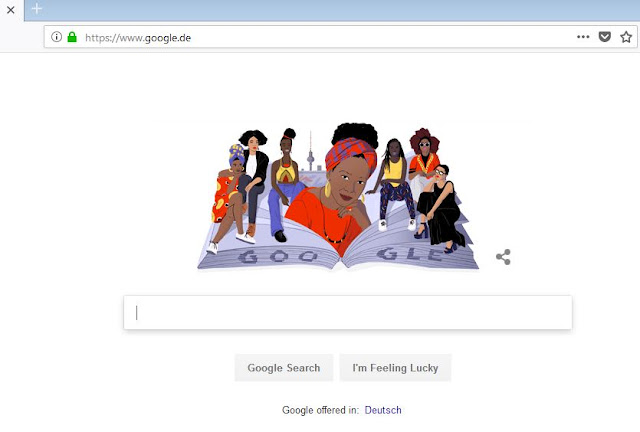Click the green padlock secure connection icon

click(72, 37)
